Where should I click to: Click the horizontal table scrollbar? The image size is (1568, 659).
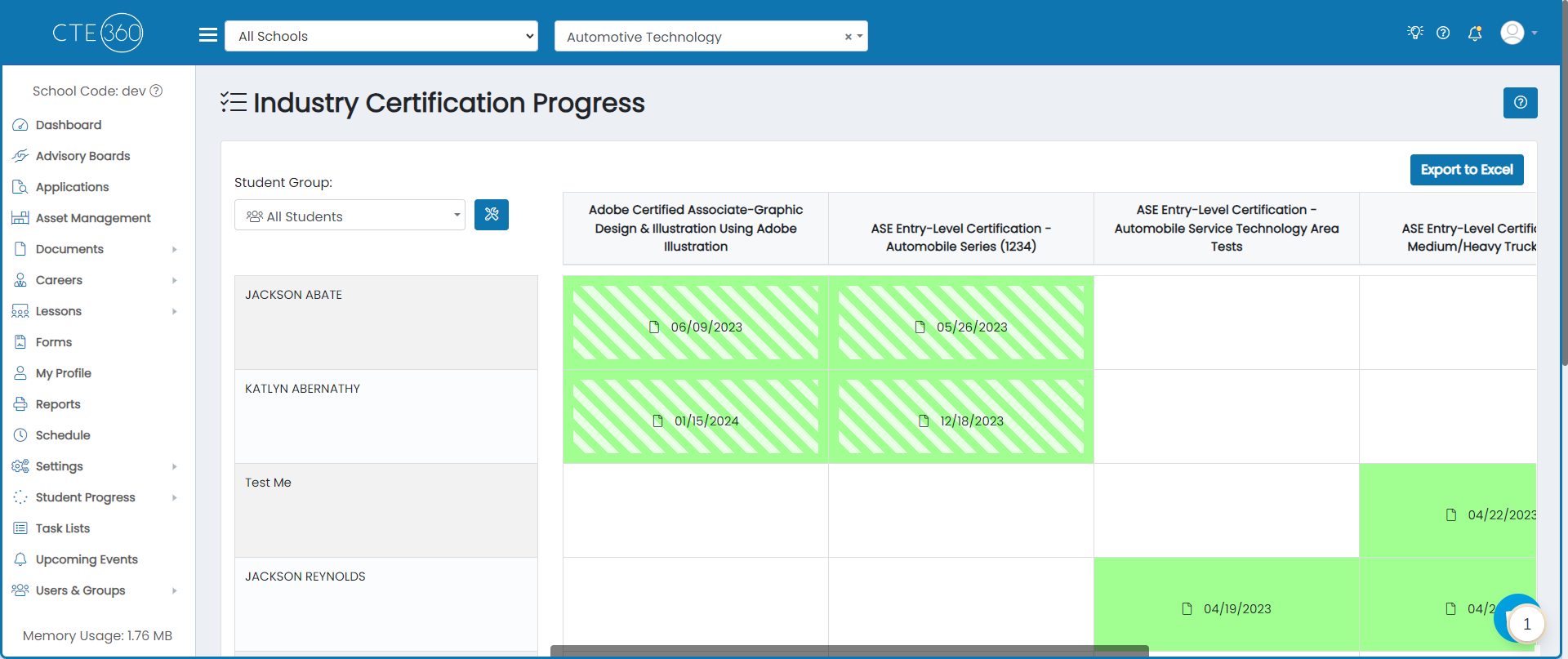click(x=849, y=651)
